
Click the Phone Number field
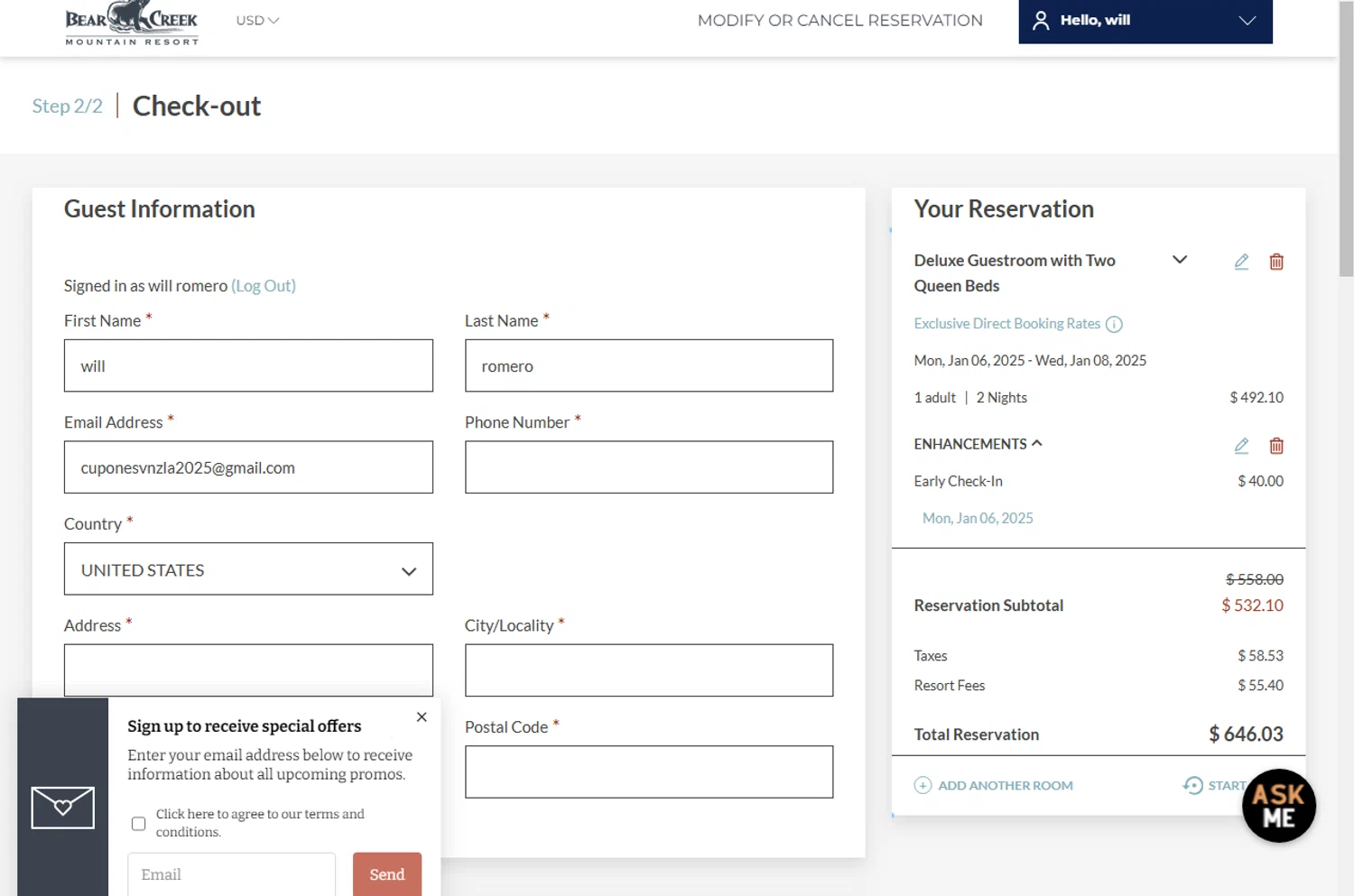tap(649, 467)
